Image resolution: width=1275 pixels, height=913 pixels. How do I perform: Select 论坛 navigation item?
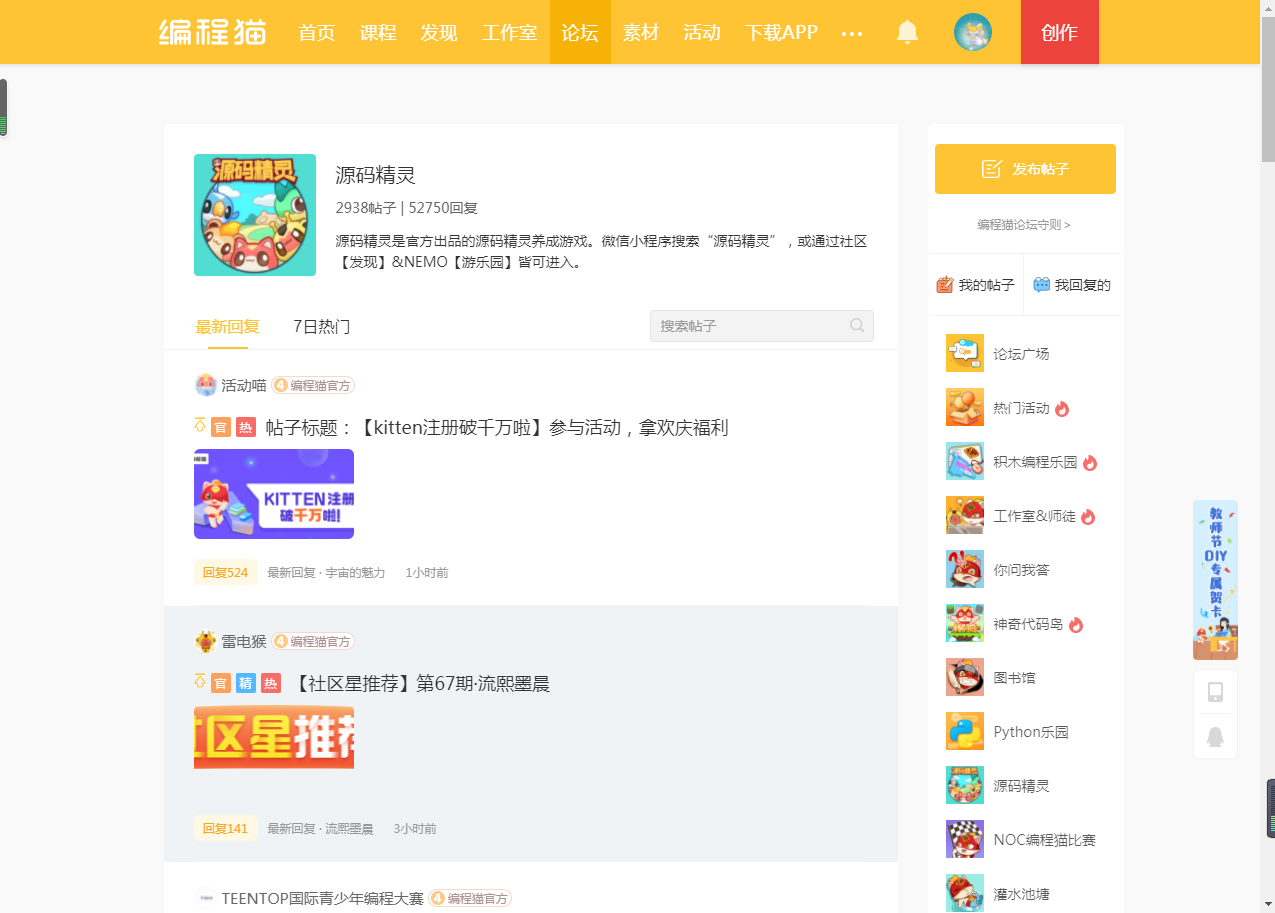(x=580, y=32)
